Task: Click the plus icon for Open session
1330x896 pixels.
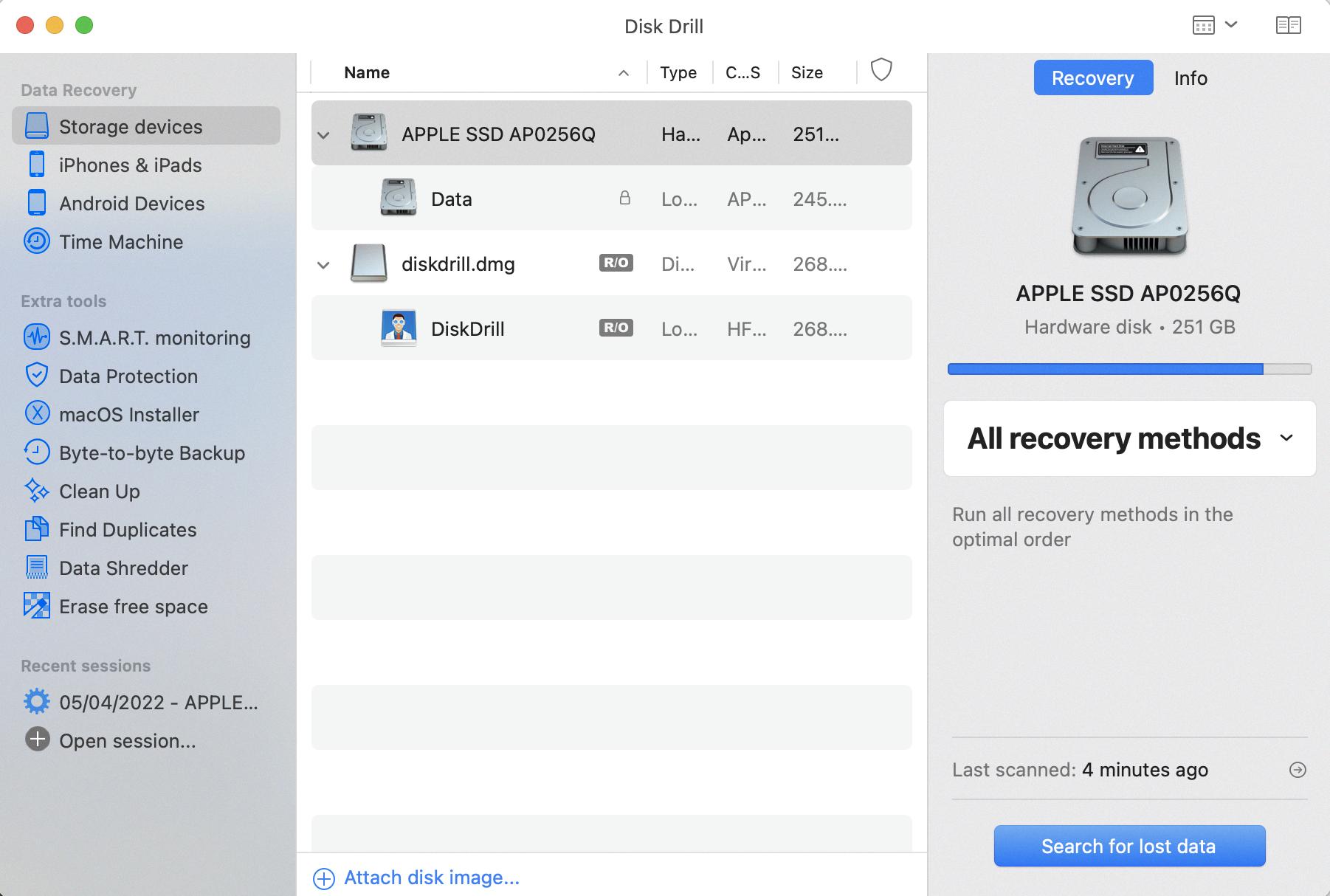Action: 36,740
